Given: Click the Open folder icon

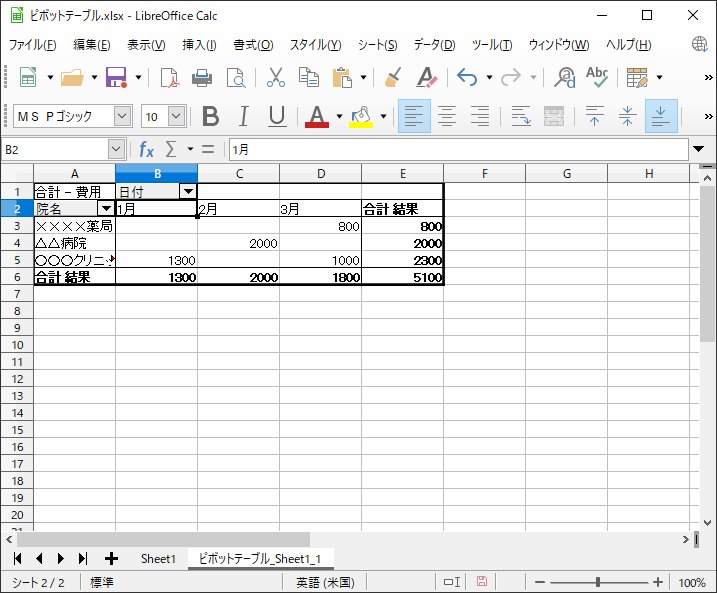Looking at the screenshot, I should coord(72,77).
